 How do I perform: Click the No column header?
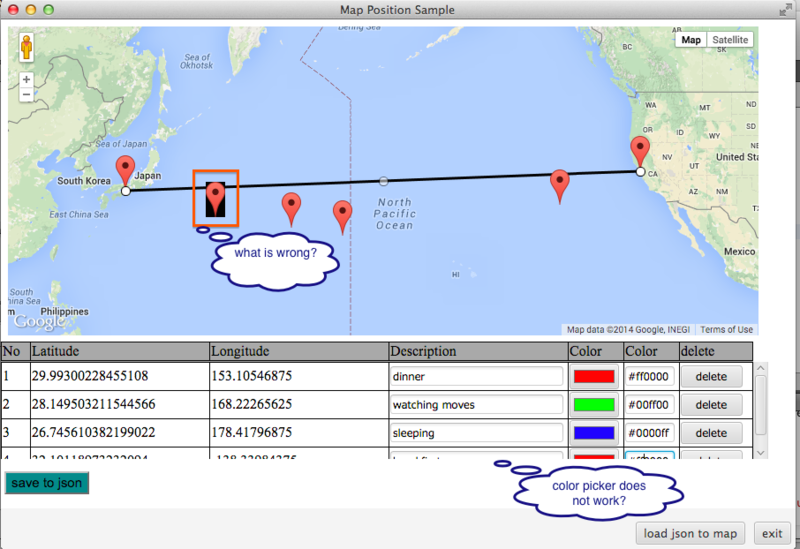coord(15,351)
